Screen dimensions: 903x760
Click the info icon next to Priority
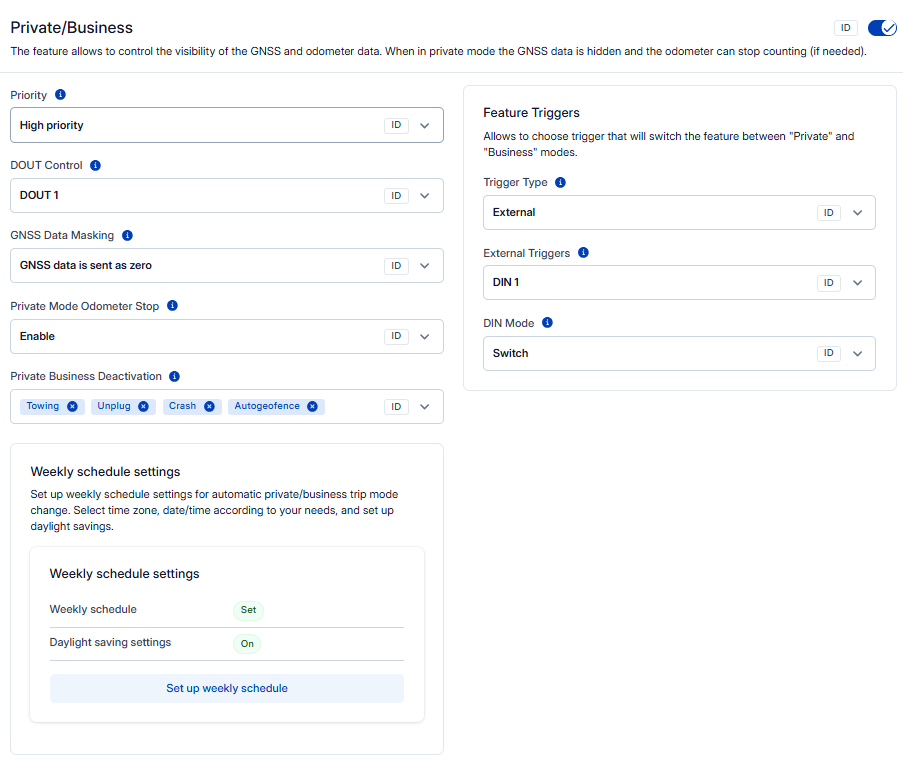pos(60,95)
